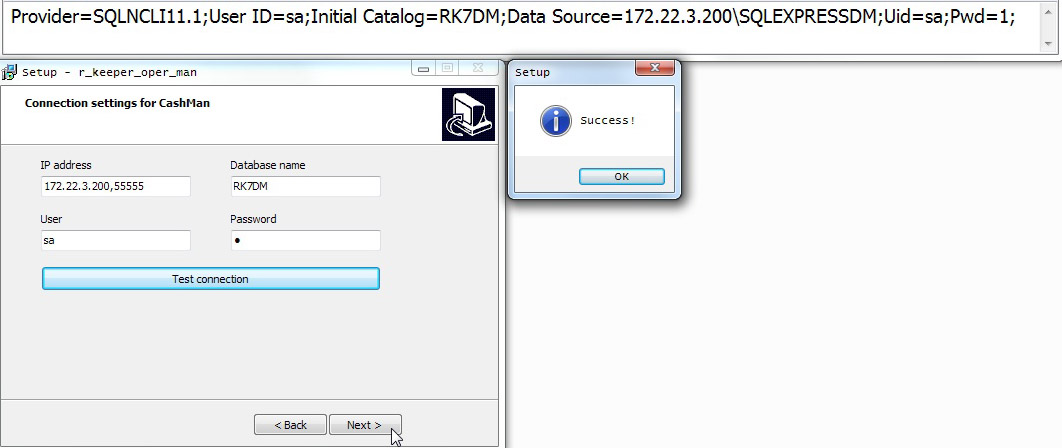The image size is (1062, 448).
Task: Click the 'Password' label
Action: coord(253,219)
